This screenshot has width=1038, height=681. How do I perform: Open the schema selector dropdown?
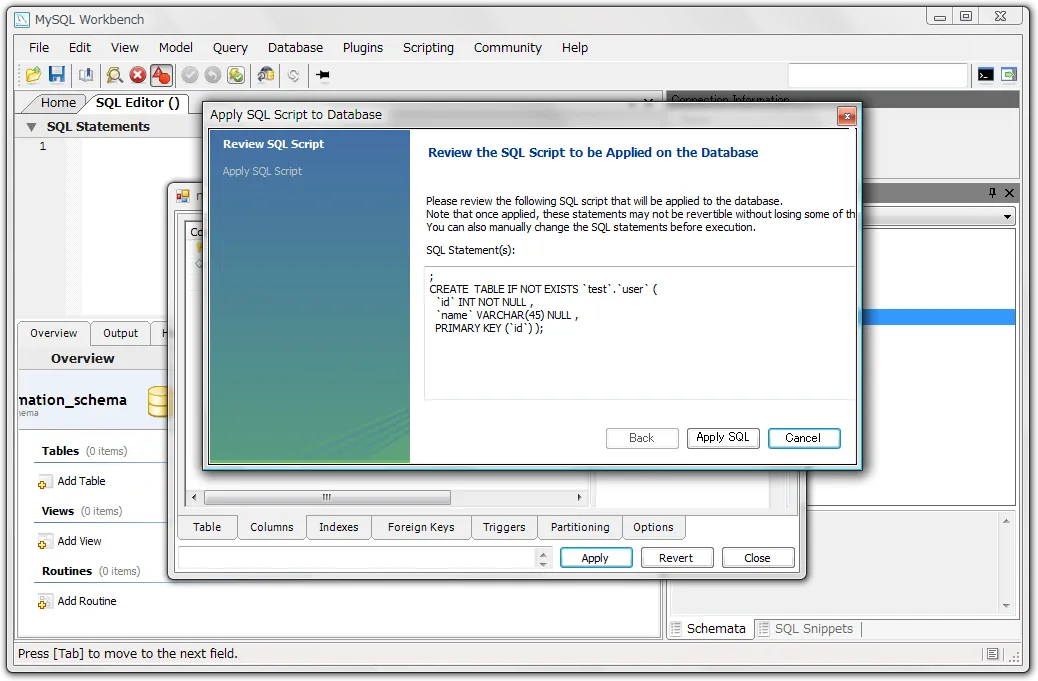pos(1006,217)
